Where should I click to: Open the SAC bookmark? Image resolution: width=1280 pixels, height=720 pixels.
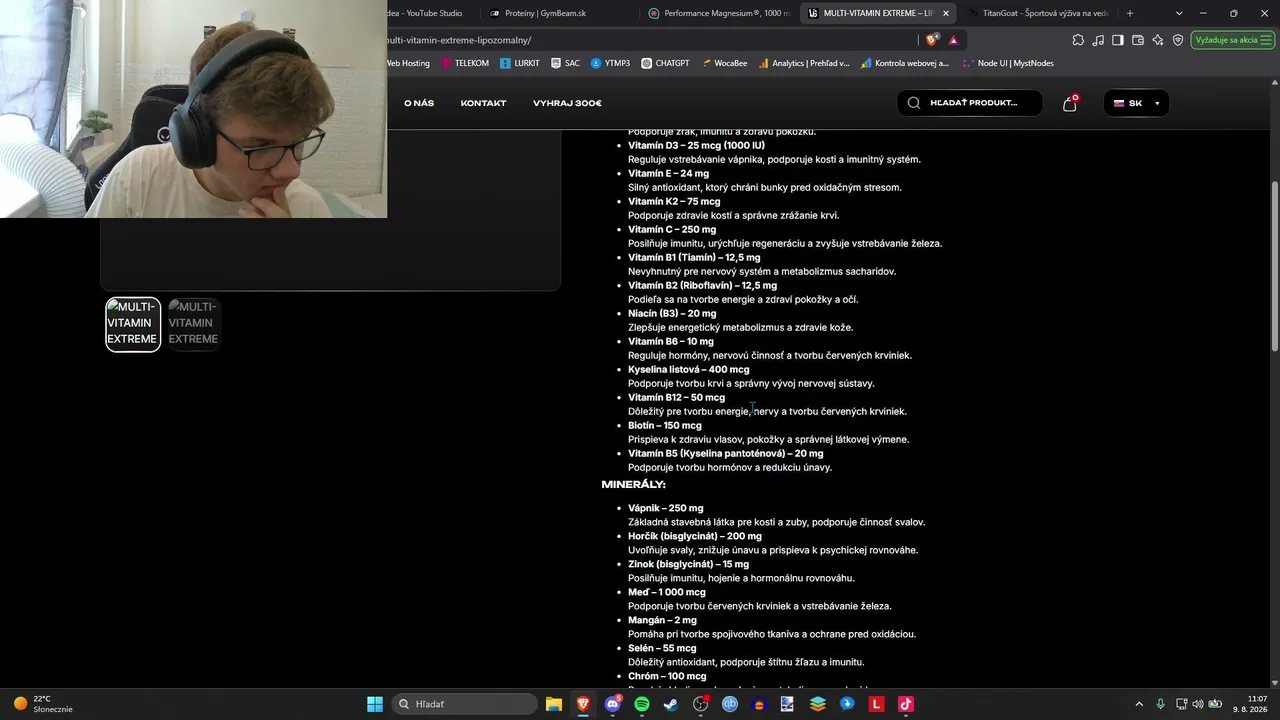(565, 63)
